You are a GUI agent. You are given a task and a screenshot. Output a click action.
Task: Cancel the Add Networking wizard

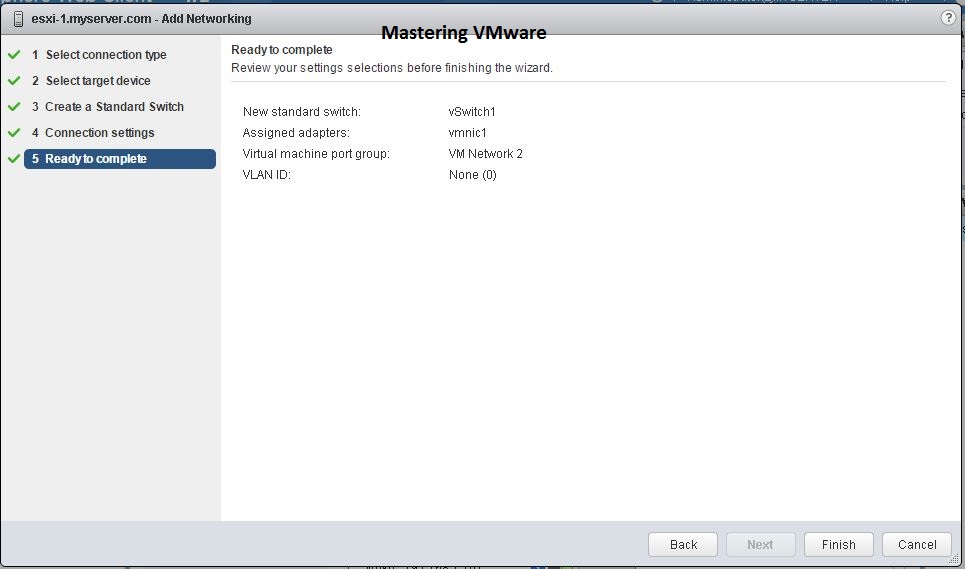[x=917, y=544]
